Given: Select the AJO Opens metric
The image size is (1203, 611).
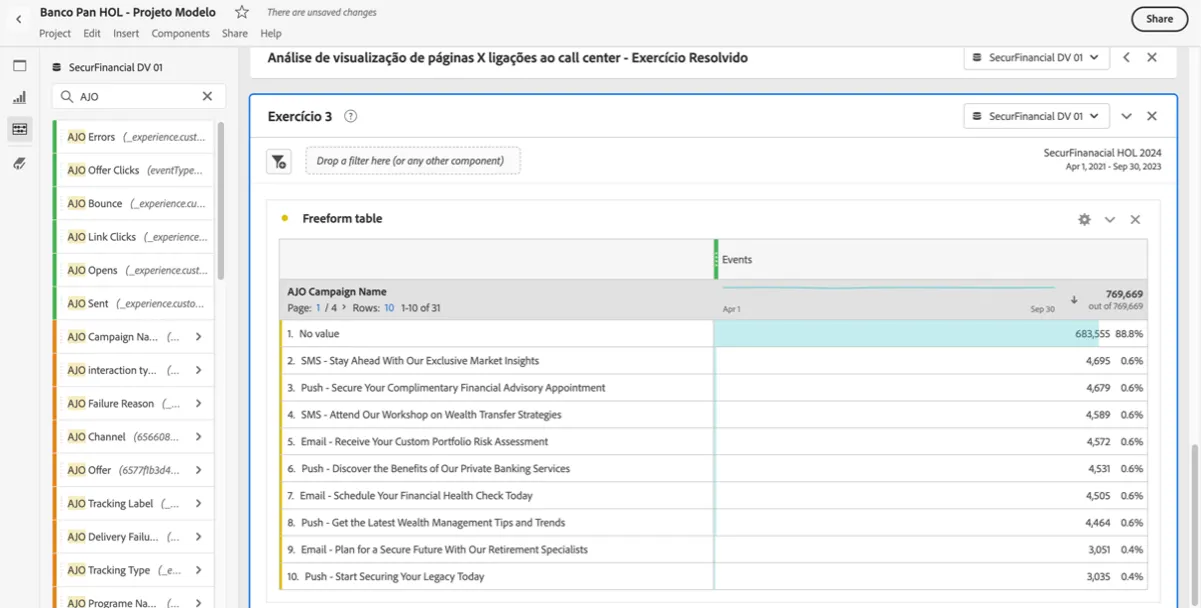Looking at the screenshot, I should pos(133,270).
